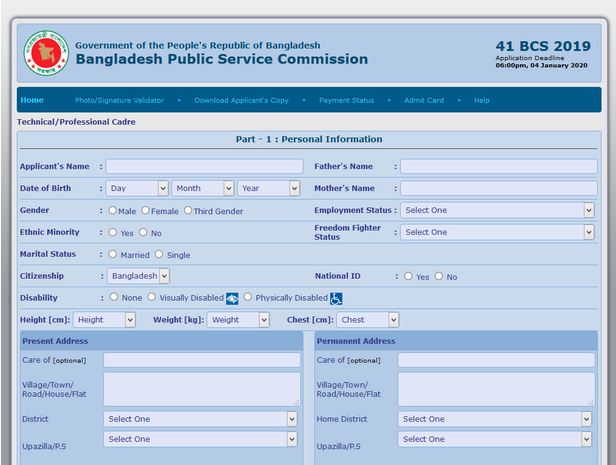Click the 41 BCS 2019 heading
This screenshot has width=616, height=465.
[543, 46]
